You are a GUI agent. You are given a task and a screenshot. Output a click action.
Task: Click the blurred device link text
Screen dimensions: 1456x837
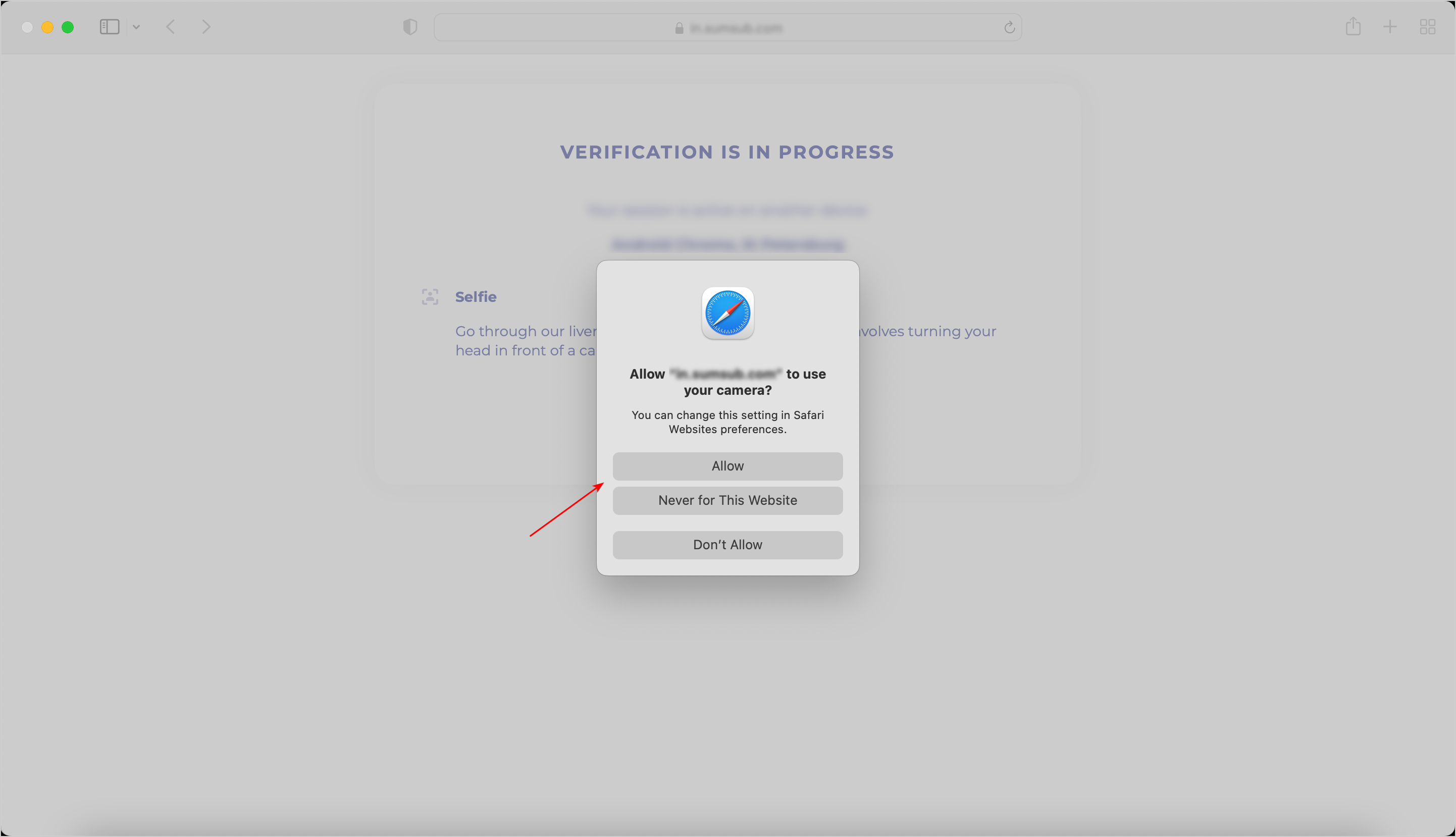tap(727, 244)
